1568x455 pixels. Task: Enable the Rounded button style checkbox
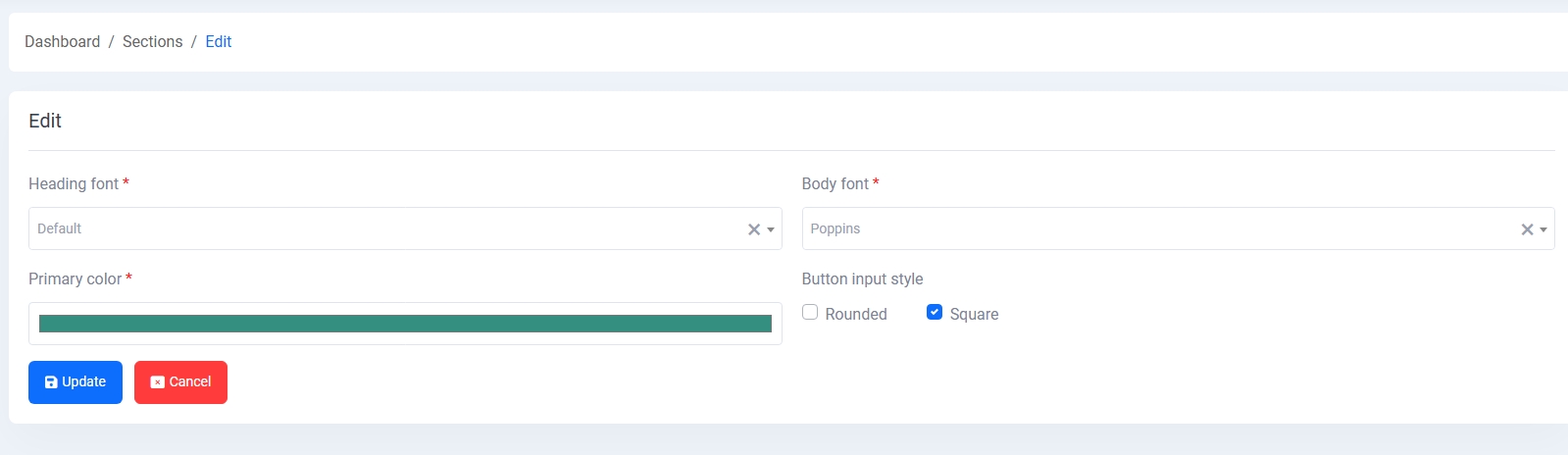click(810, 312)
